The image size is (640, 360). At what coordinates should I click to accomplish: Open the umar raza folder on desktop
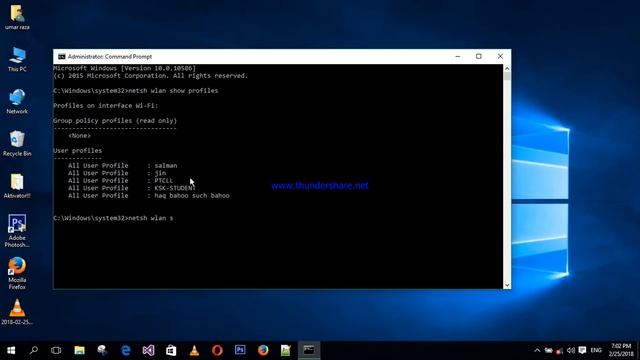click(x=17, y=17)
